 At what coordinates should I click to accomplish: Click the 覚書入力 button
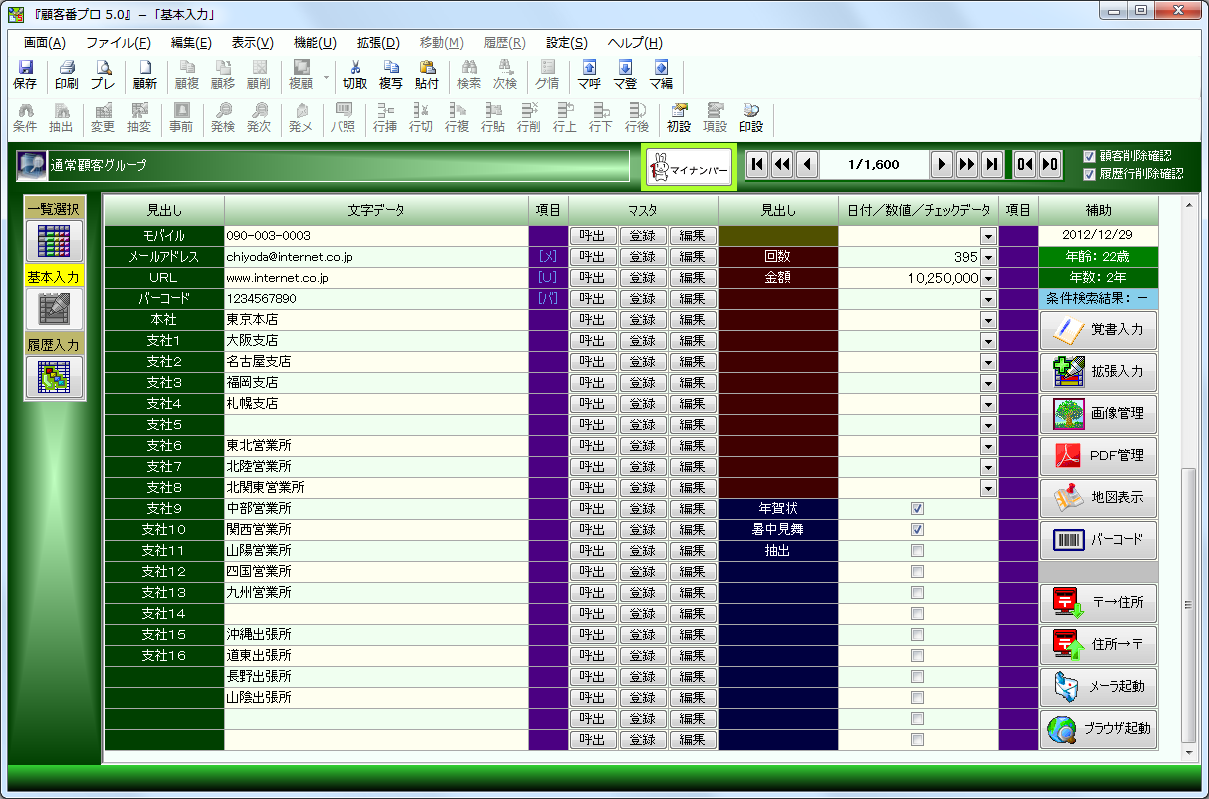click(x=1098, y=329)
